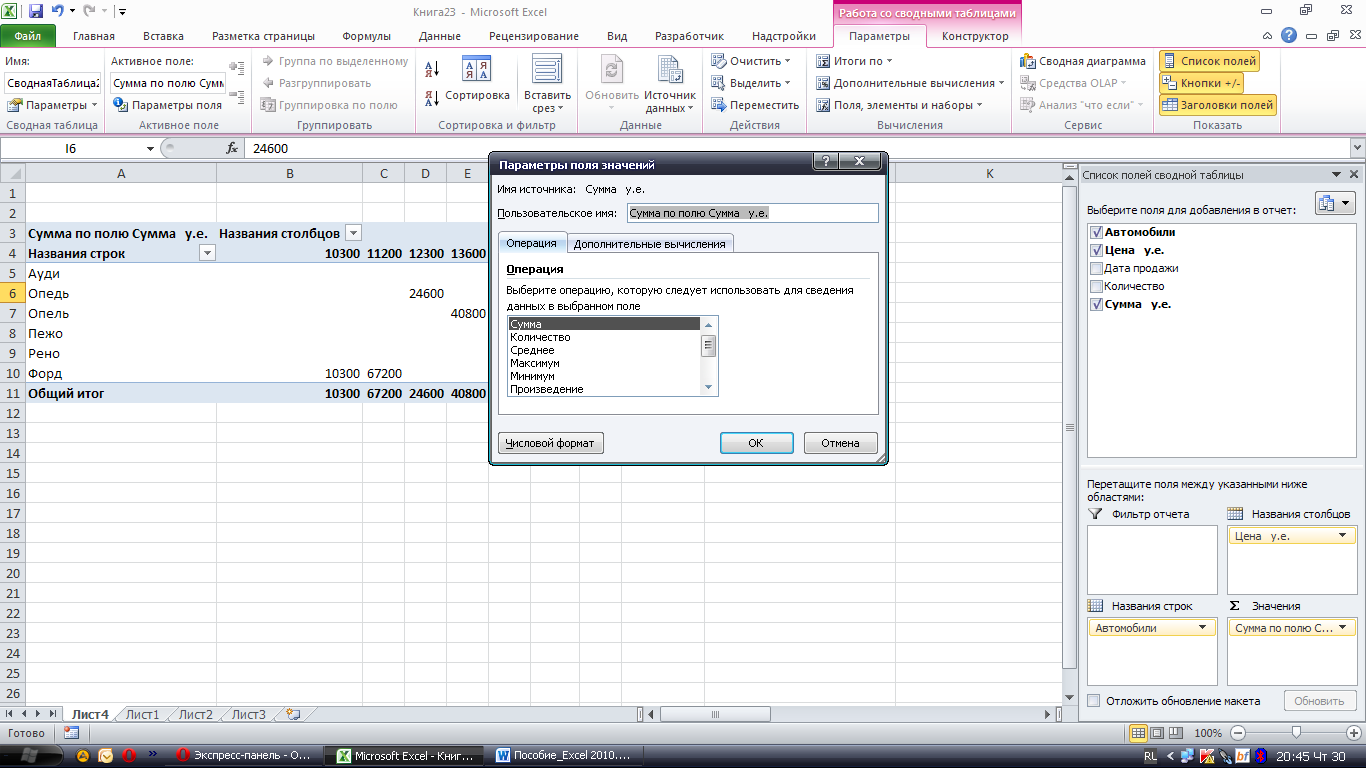Switch to Формулы ribbon tab

[x=366, y=36]
